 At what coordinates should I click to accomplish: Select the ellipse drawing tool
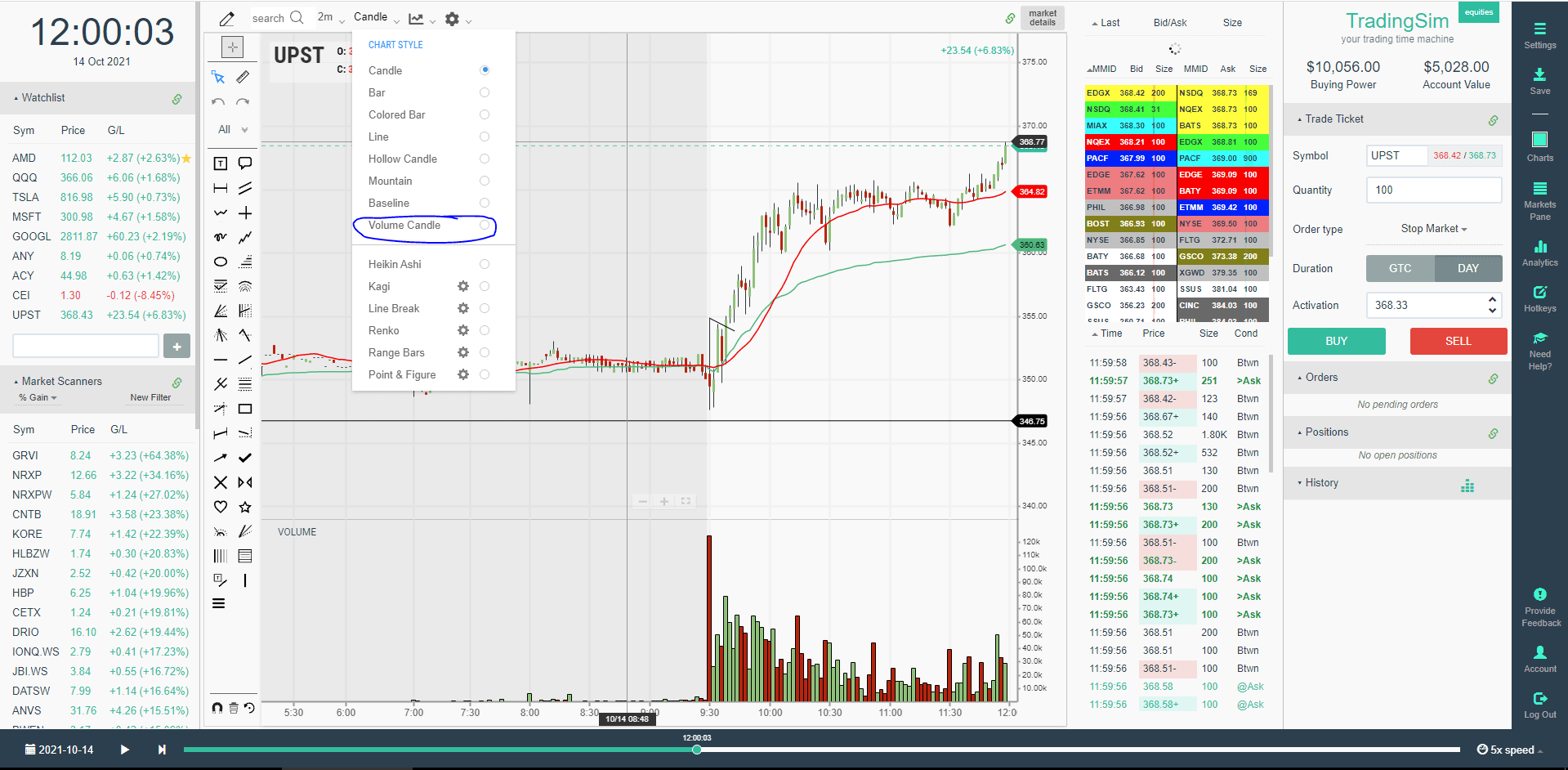pos(220,261)
